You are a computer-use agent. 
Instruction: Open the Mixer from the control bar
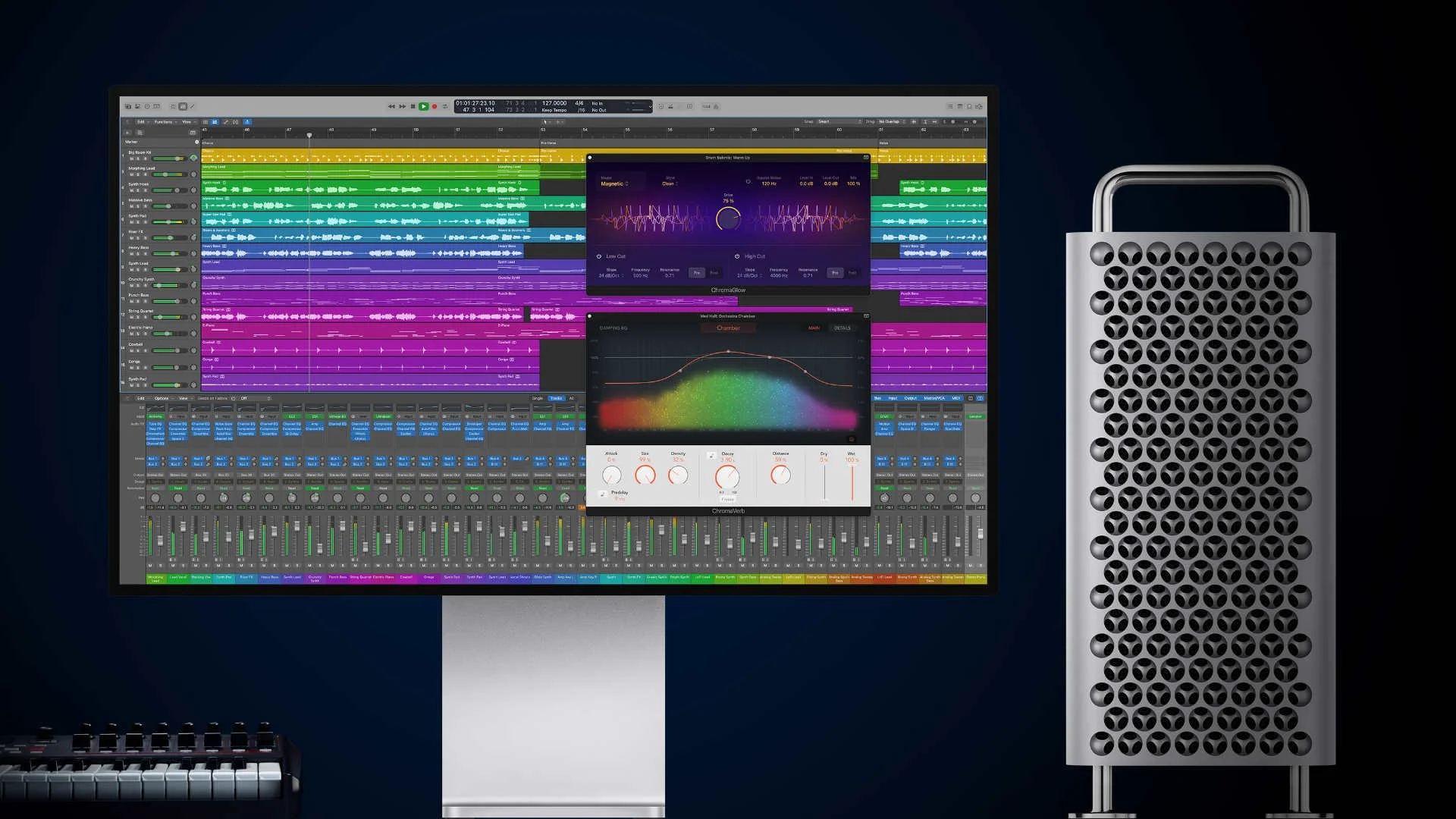183,106
